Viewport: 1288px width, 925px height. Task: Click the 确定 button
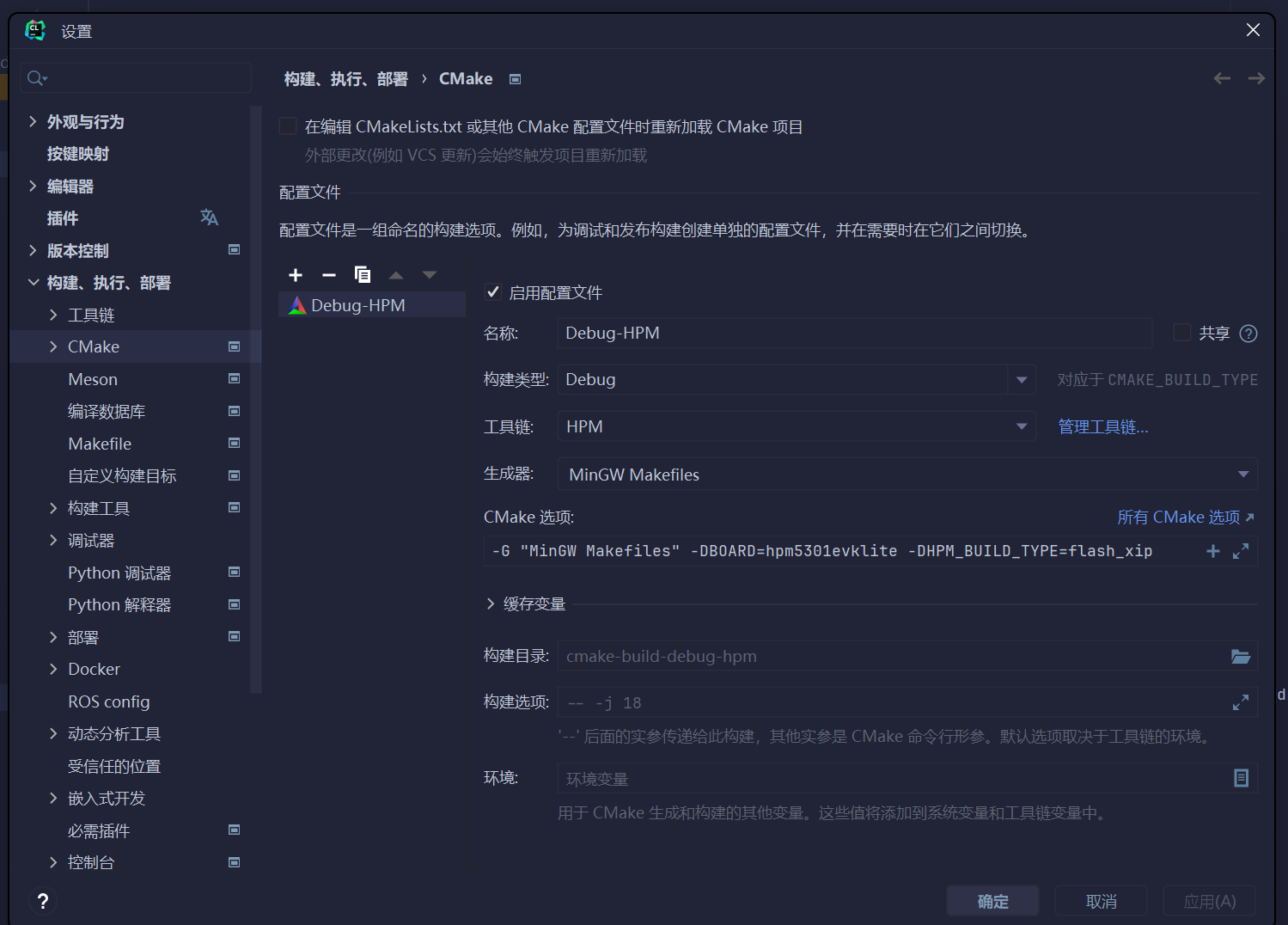(x=992, y=901)
